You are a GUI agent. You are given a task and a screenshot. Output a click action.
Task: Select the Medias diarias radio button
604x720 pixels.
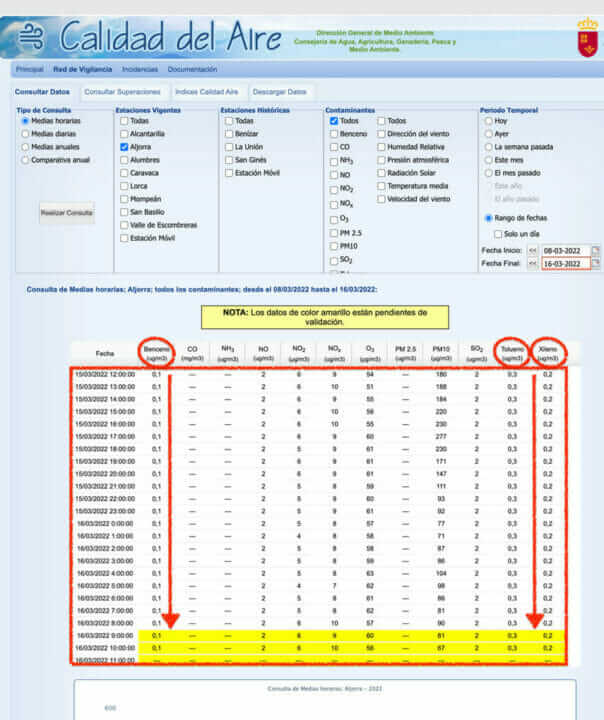tap(25, 134)
